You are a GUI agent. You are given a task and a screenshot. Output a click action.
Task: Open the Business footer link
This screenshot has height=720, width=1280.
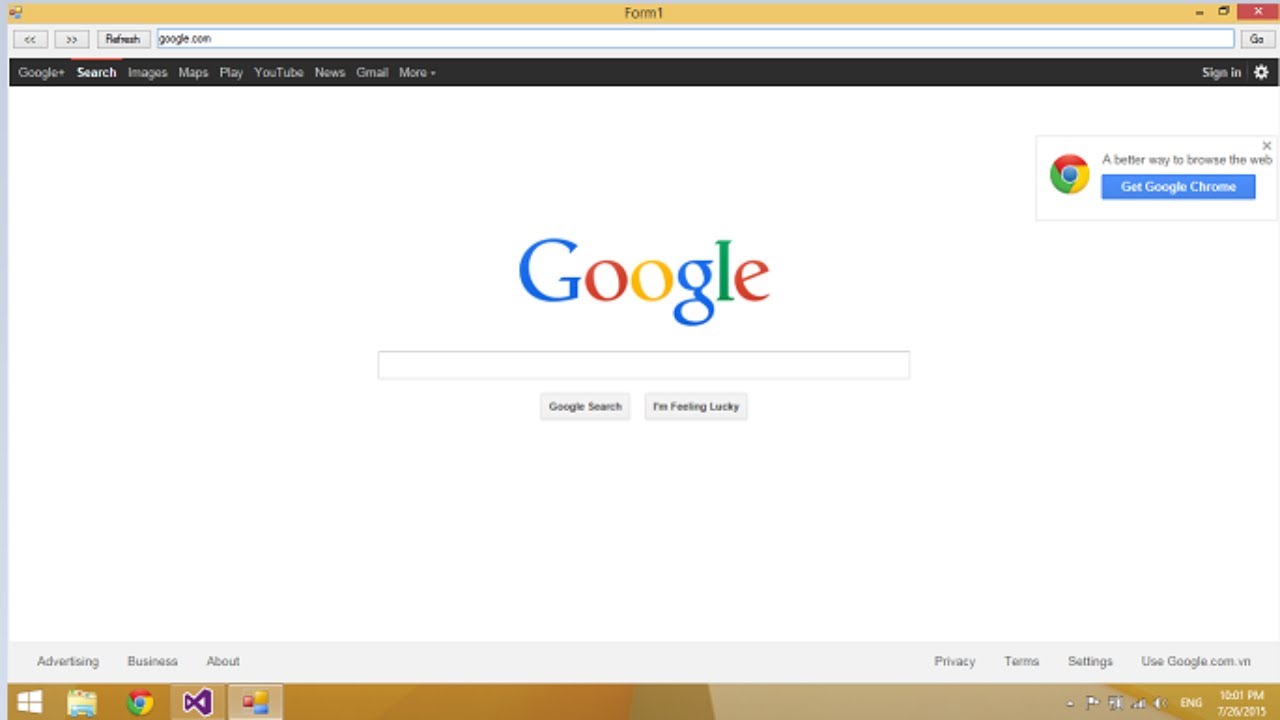[152, 661]
